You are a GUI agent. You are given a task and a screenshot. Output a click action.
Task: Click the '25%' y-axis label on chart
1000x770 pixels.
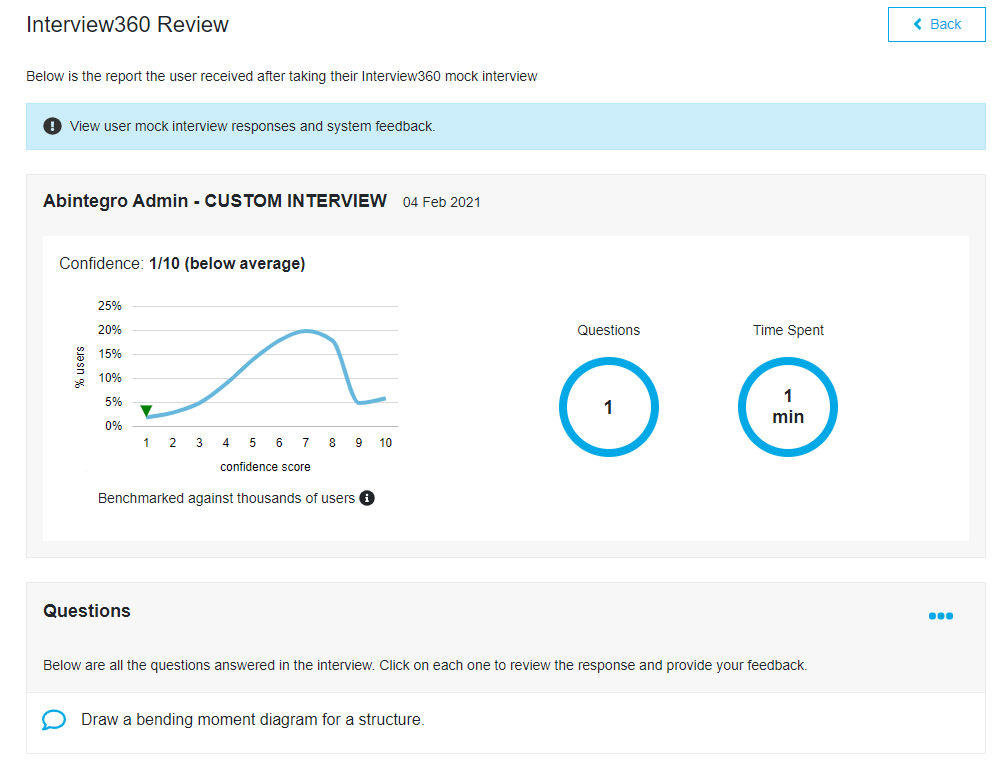(x=110, y=306)
